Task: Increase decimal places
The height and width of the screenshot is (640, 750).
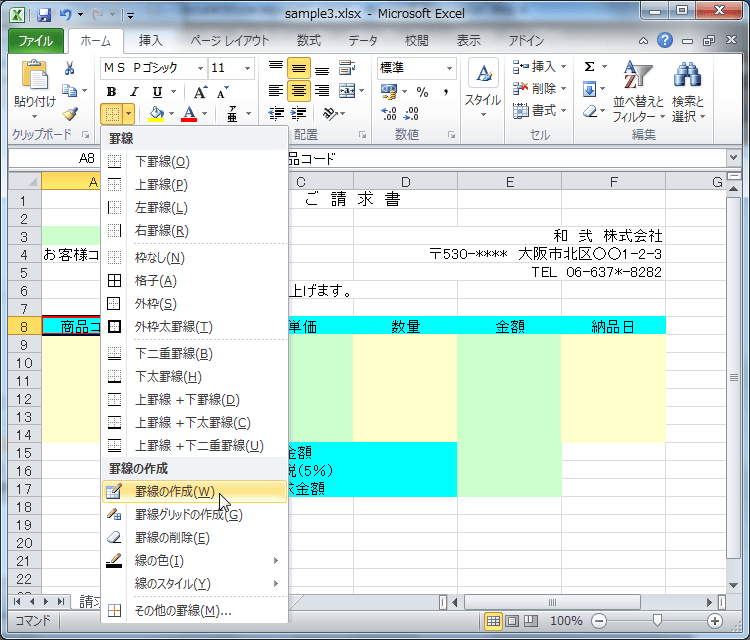Action: coord(389,114)
